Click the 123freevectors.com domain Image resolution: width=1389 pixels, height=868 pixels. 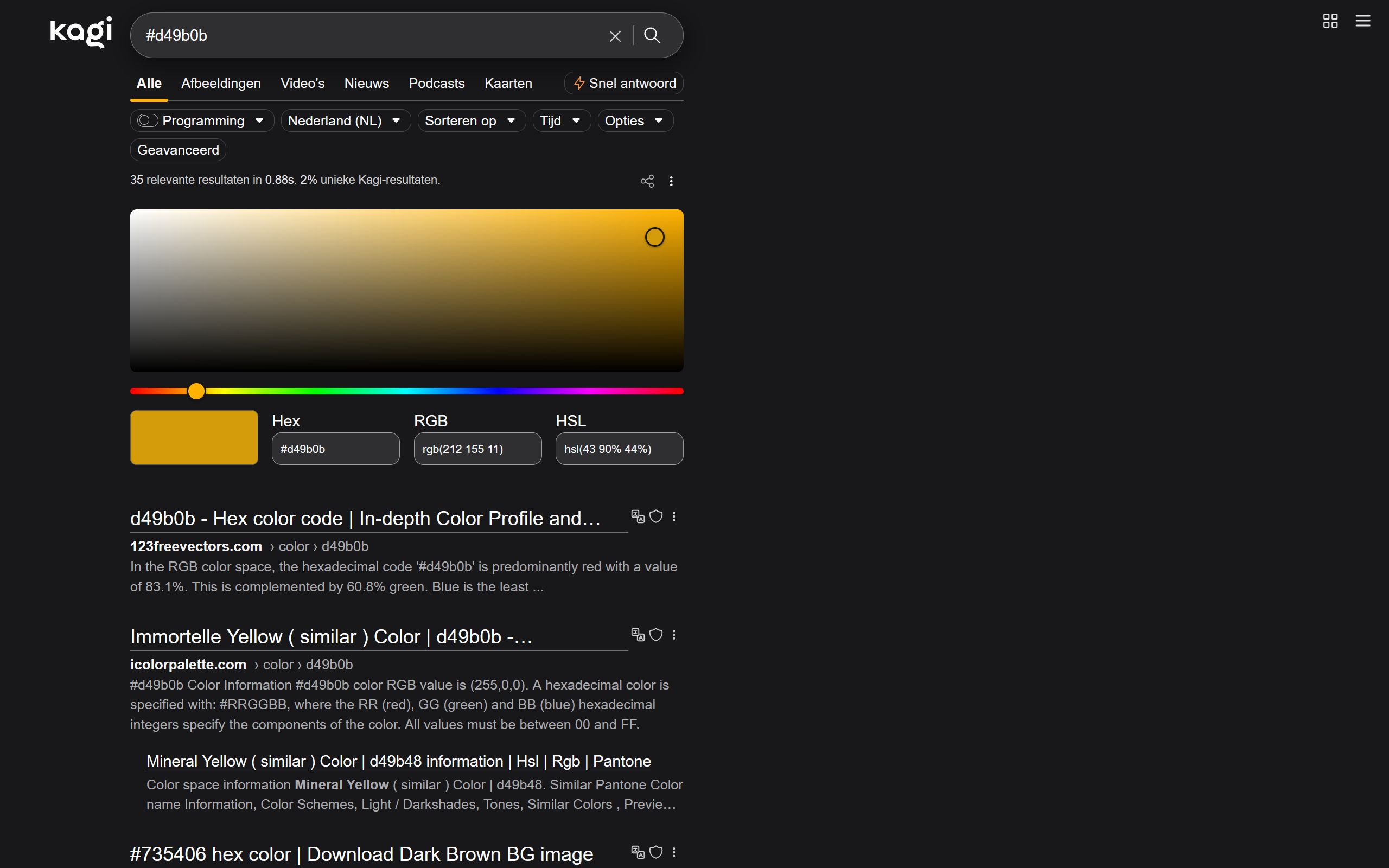coord(196,546)
